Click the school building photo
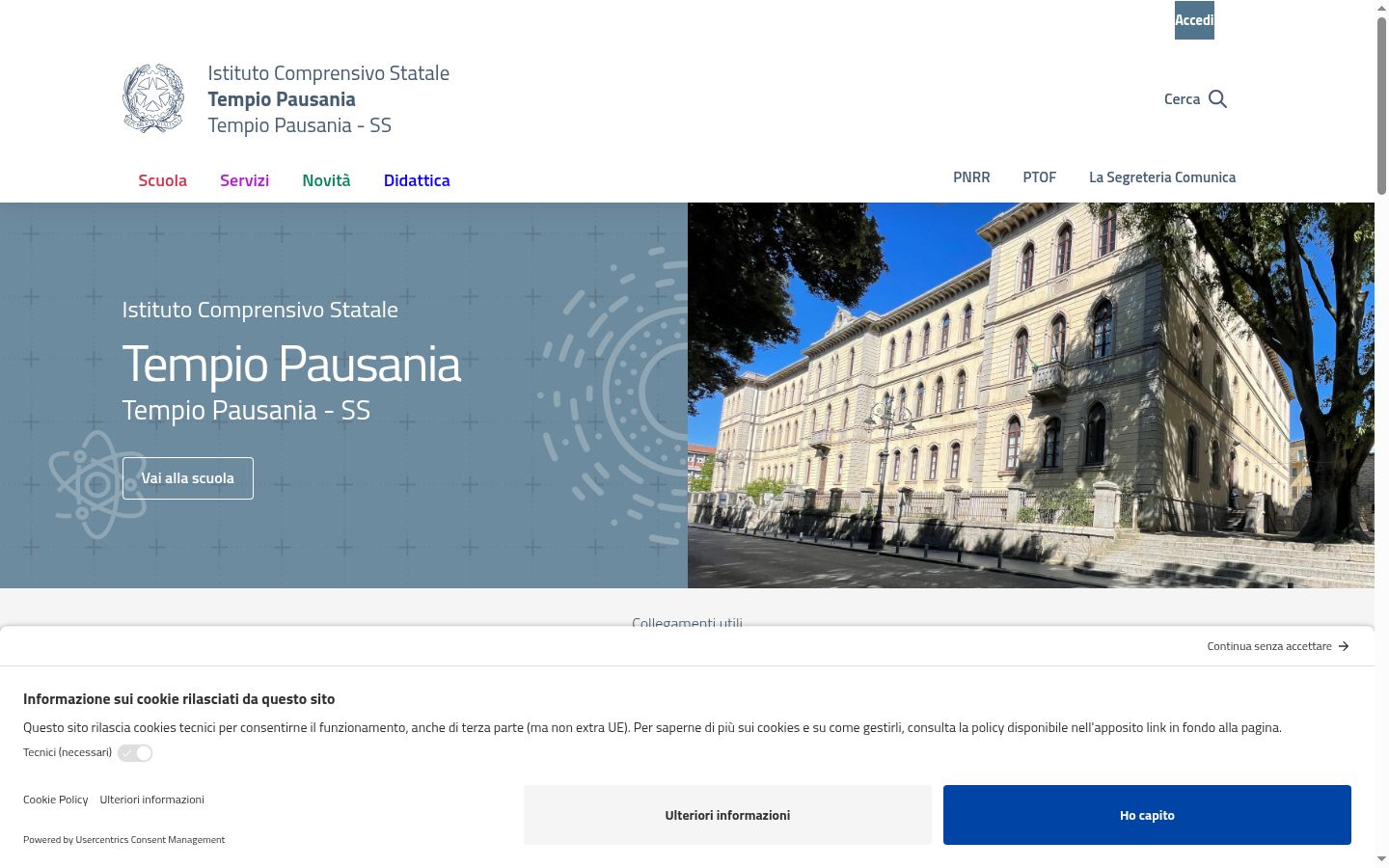This screenshot has height=868, width=1389. [x=1031, y=395]
